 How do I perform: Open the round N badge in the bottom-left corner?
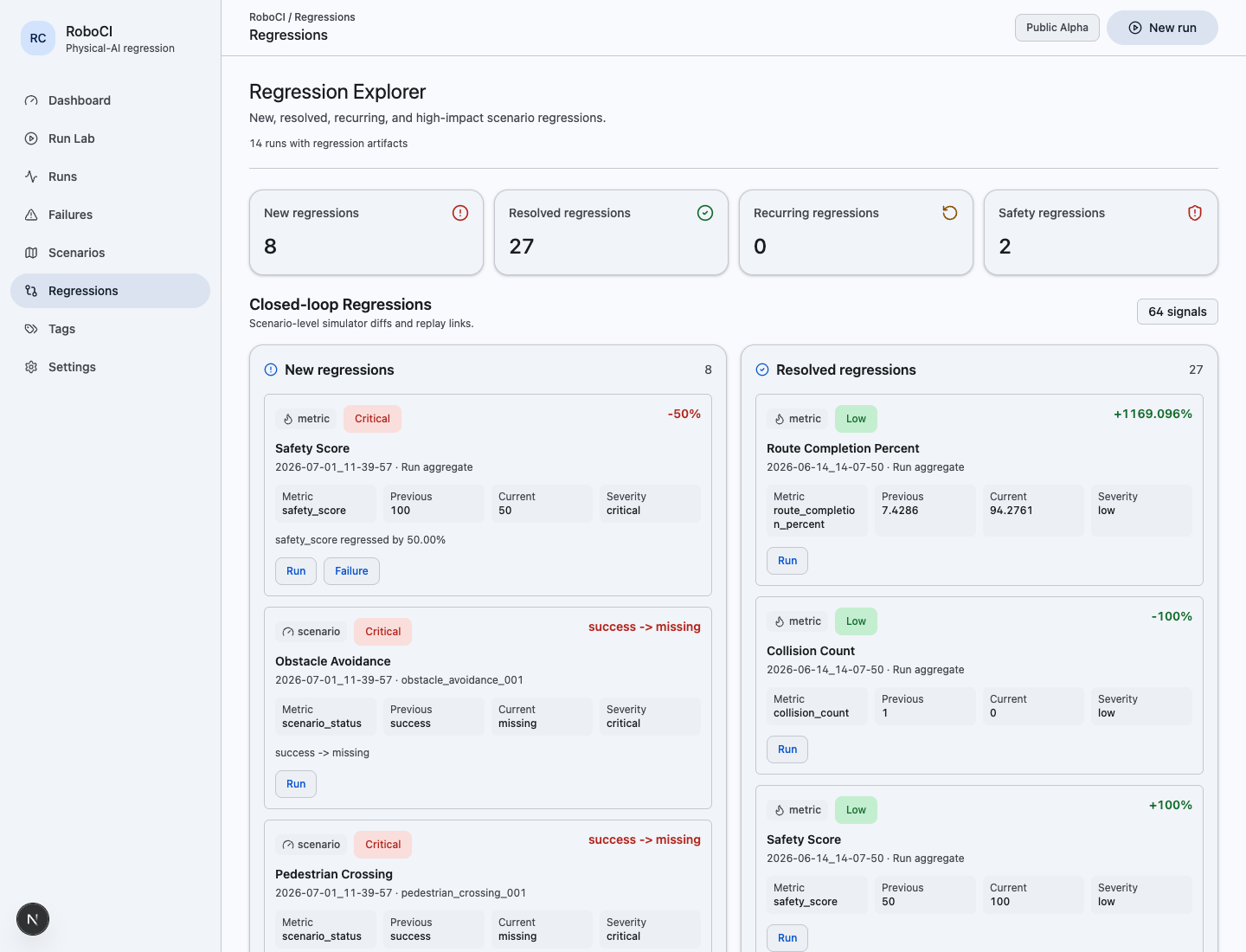pos(33,919)
